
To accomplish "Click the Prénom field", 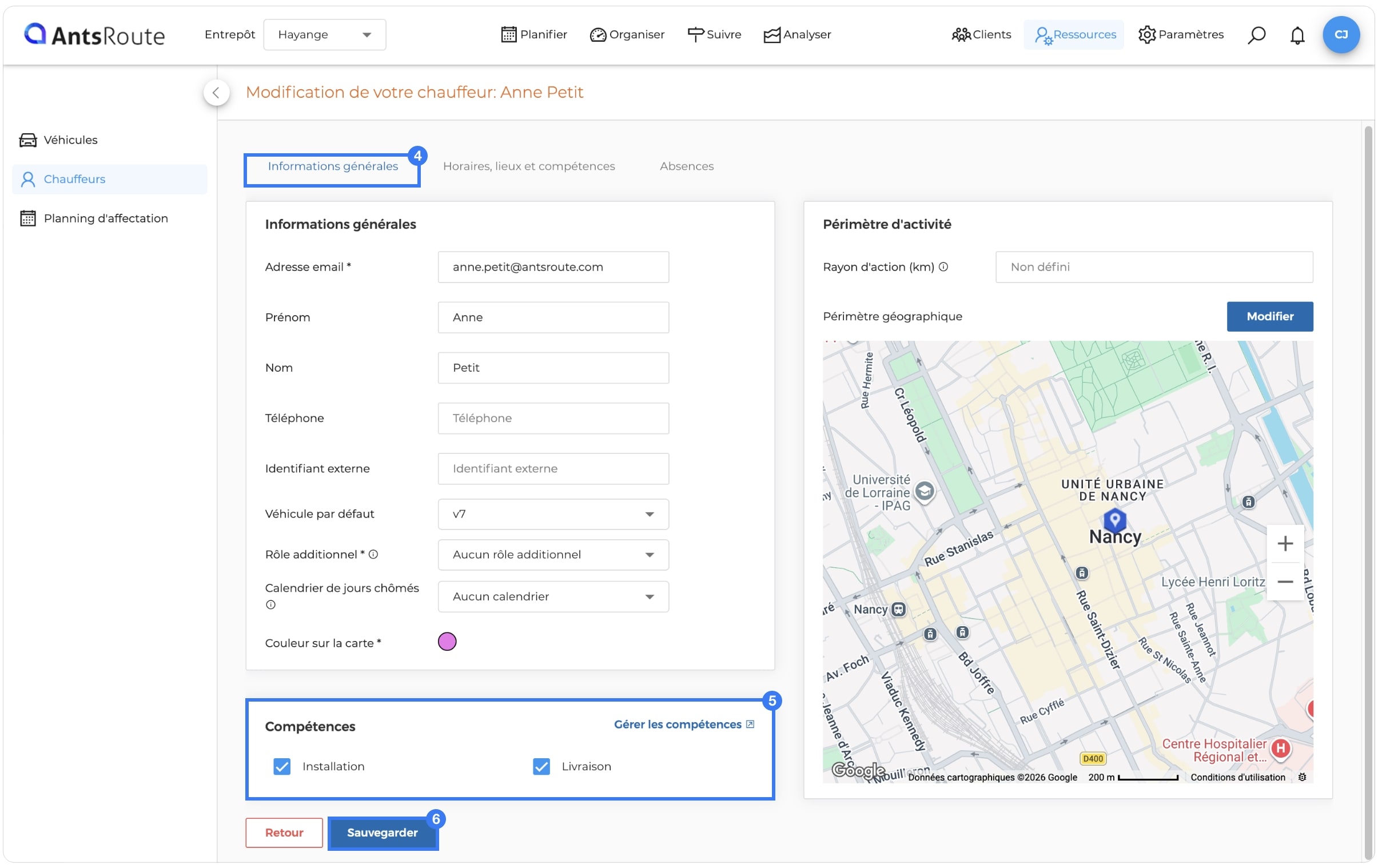I will [553, 317].
